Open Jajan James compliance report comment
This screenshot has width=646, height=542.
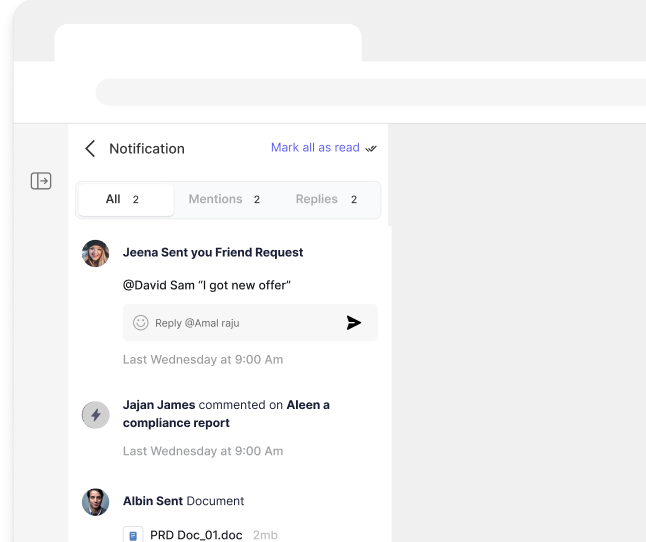(x=226, y=414)
